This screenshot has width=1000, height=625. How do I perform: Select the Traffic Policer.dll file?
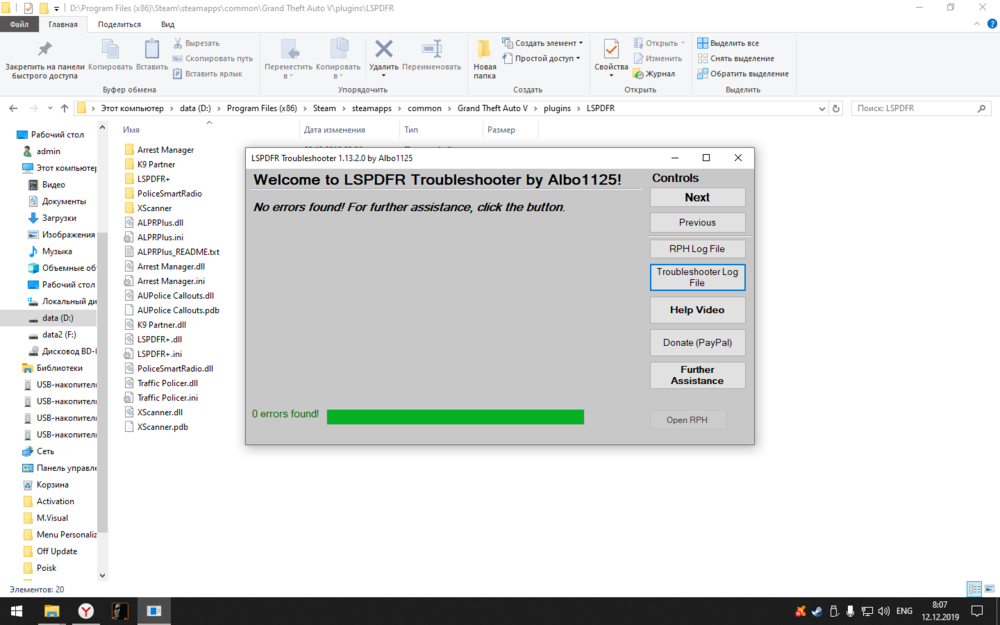pos(161,383)
